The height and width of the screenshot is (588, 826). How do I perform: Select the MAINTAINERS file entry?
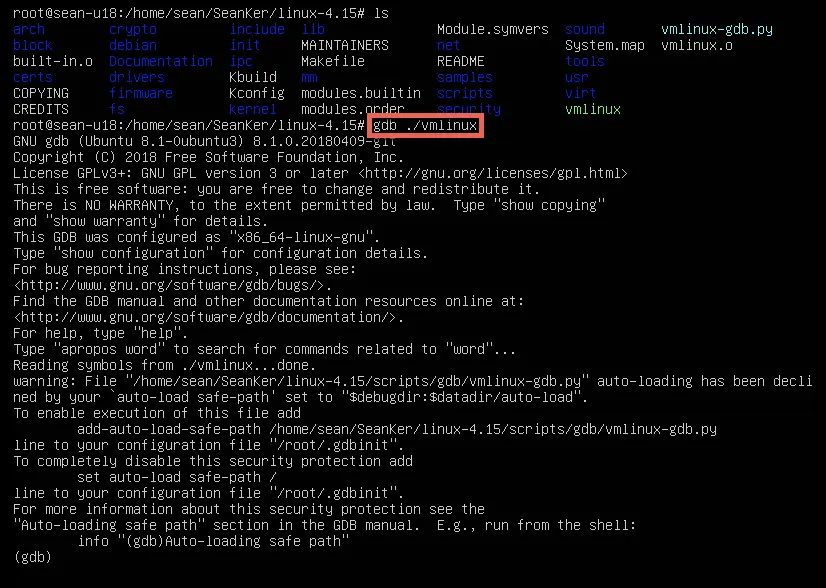pyautogui.click(x=345, y=45)
